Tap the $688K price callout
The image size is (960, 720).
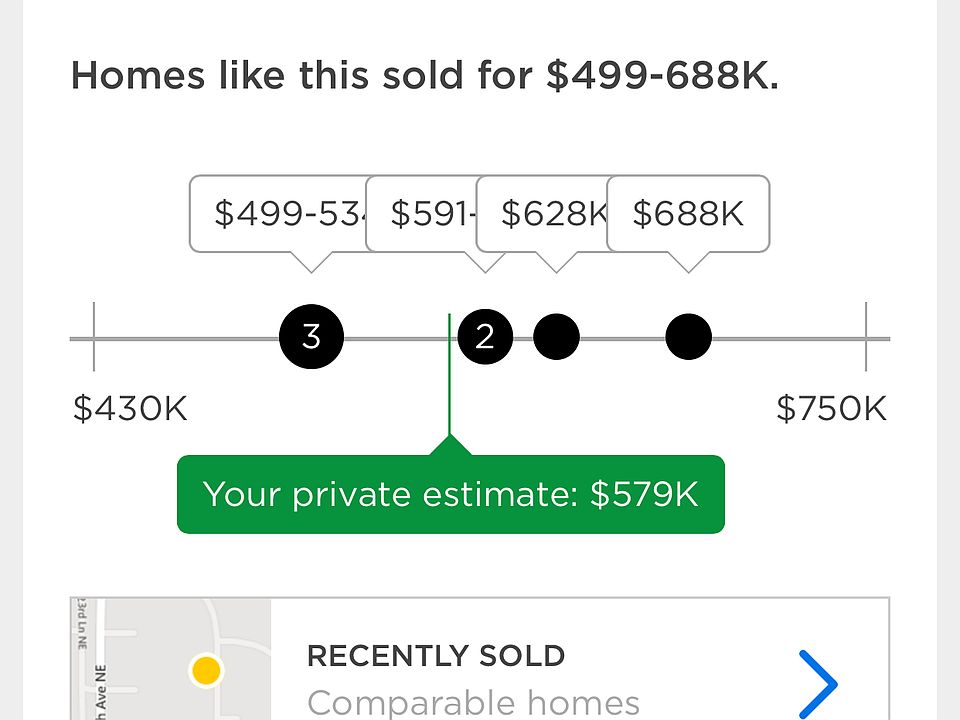(x=688, y=214)
